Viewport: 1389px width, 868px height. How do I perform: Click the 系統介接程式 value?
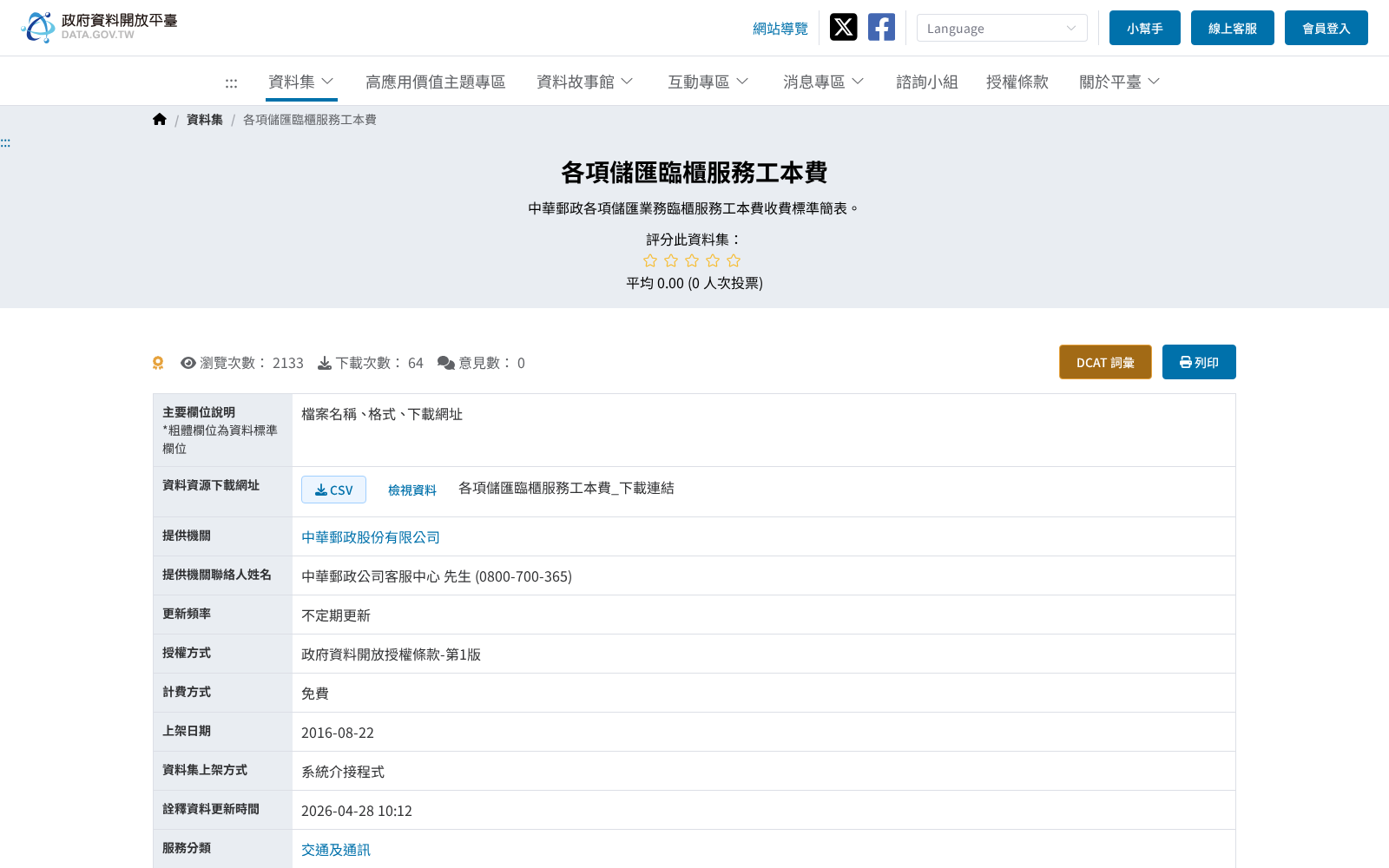pos(343,772)
